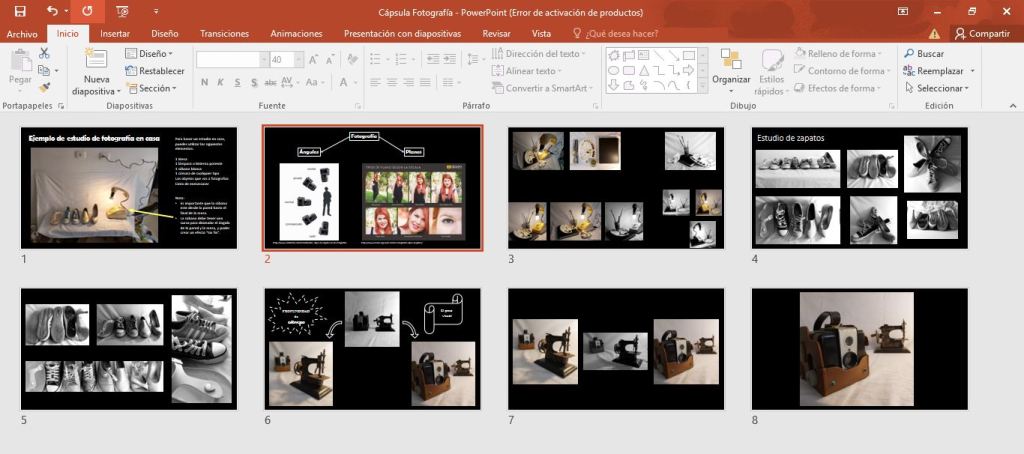Open the Diseño layout dropdown
Image resolution: width=1024 pixels, height=454 pixels.
(x=154, y=53)
